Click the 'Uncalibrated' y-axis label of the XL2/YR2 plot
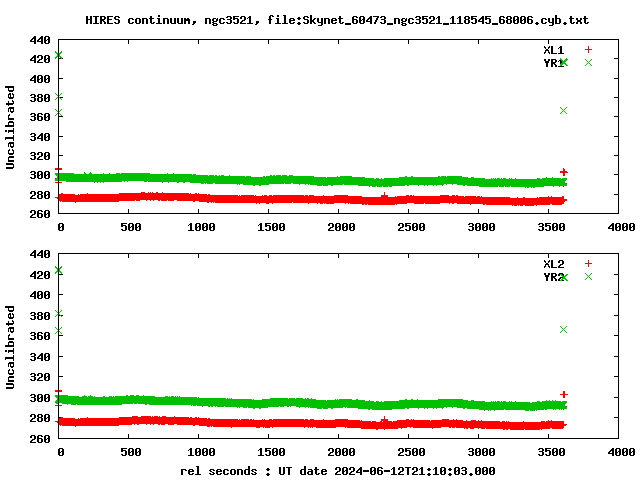Image resolution: width=640 pixels, height=480 pixels. (10, 347)
